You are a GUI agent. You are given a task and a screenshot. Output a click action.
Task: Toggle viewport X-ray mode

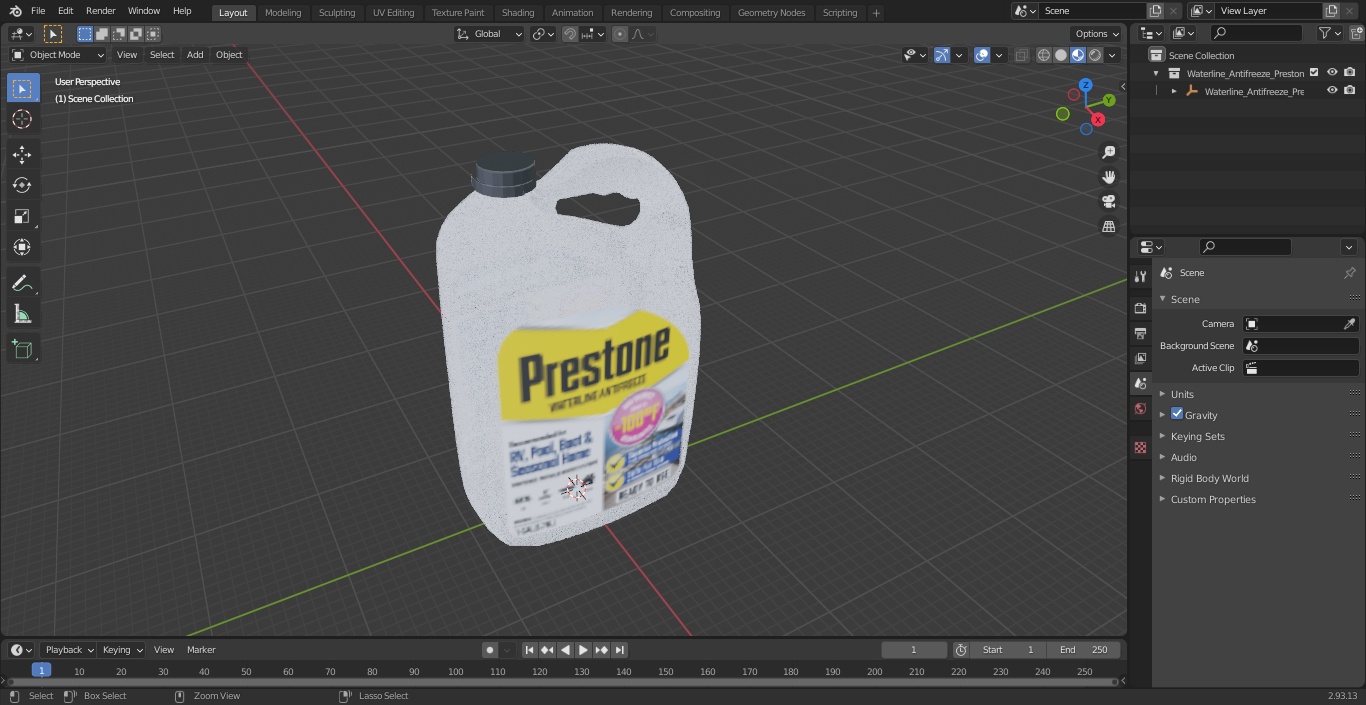(1021, 55)
